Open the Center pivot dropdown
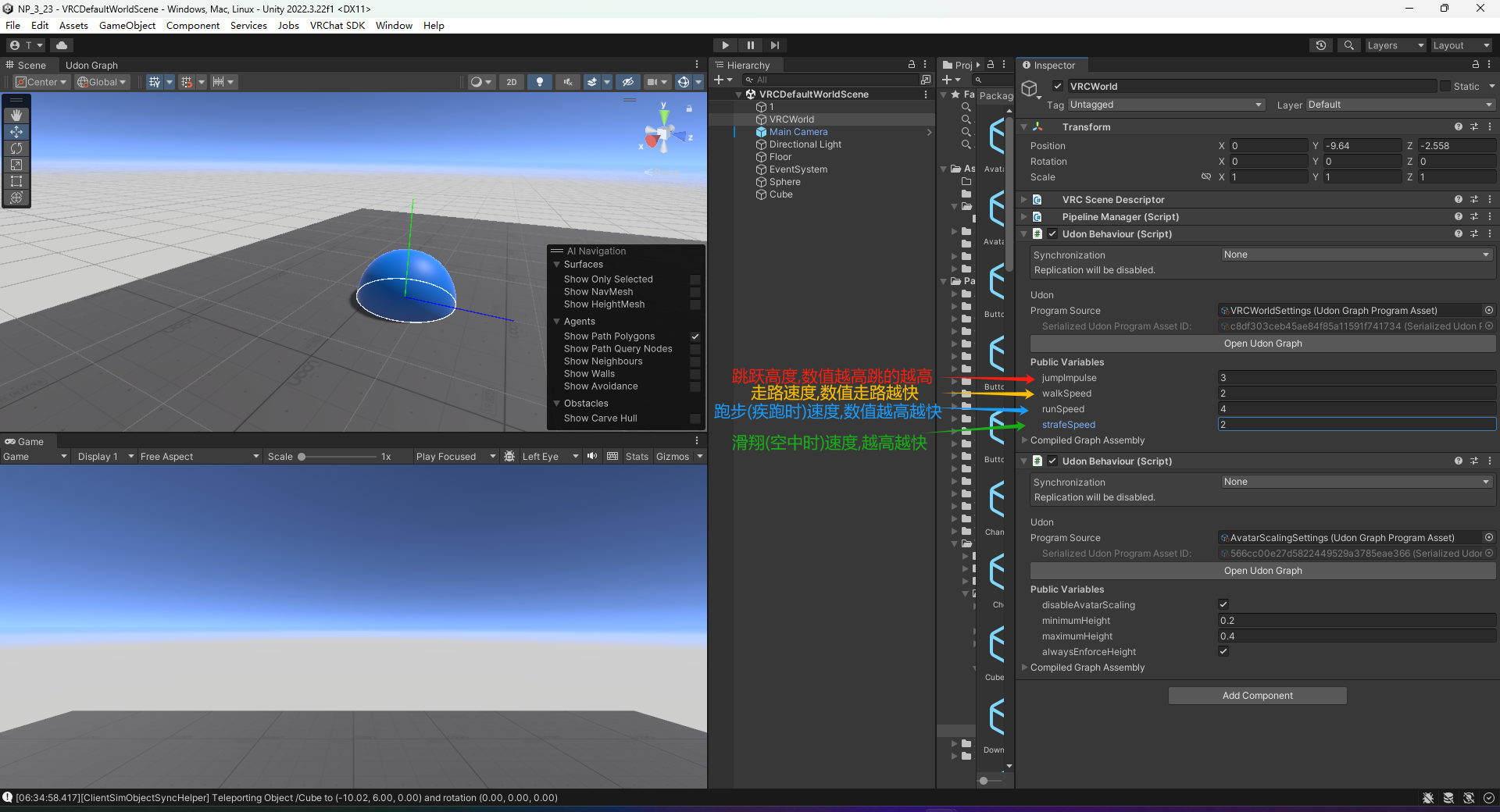The width and height of the screenshot is (1500, 812). point(42,82)
